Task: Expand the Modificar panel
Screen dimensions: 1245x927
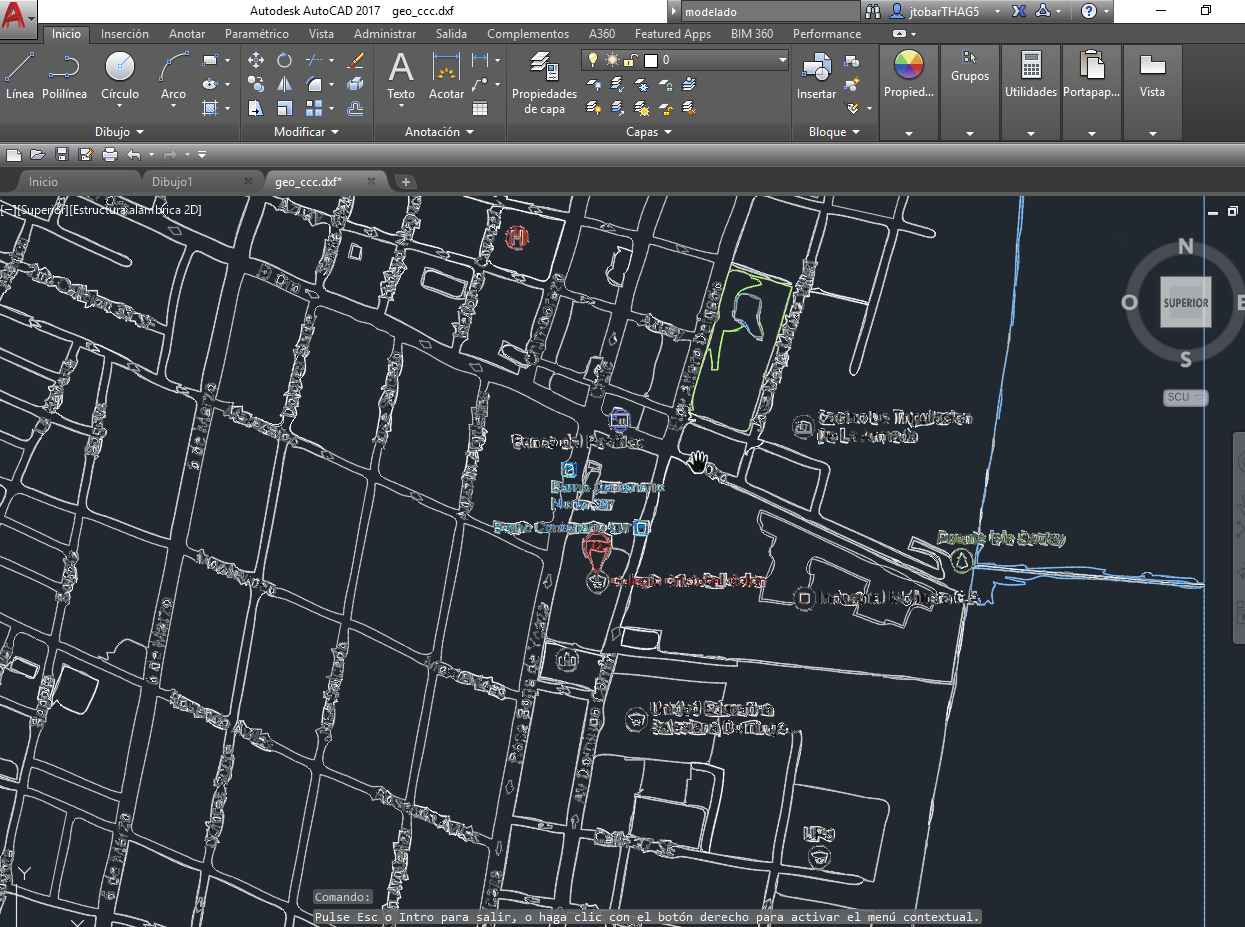Action: [x=307, y=132]
